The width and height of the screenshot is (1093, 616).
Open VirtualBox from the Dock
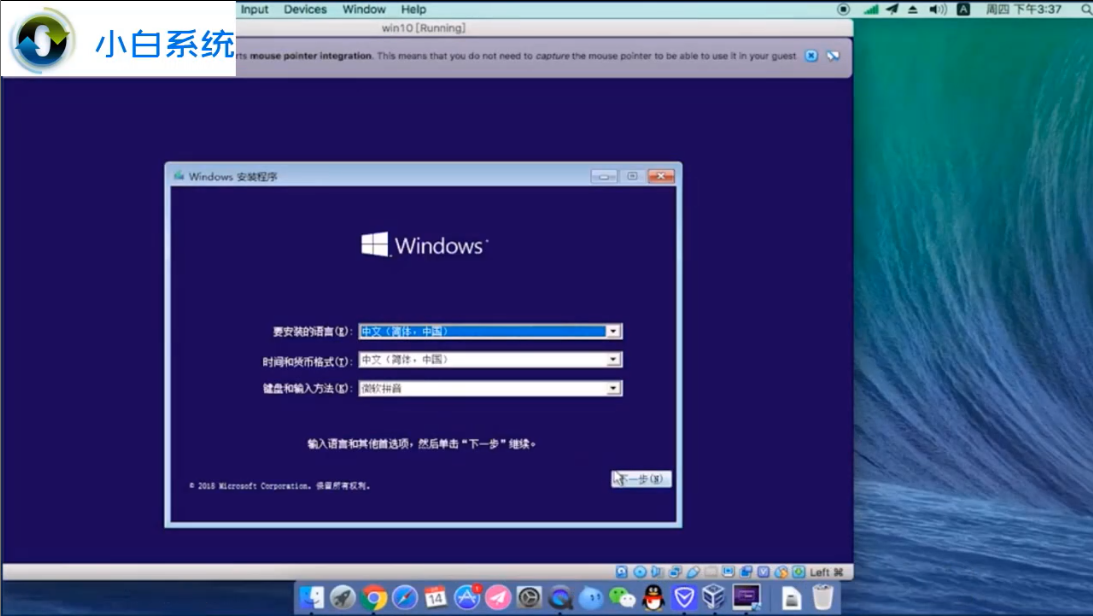click(713, 598)
